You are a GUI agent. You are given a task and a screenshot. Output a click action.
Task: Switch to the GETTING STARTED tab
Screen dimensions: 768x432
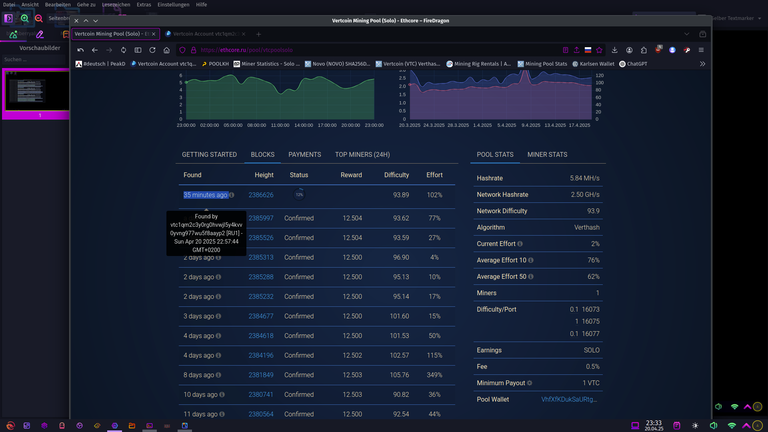(x=209, y=155)
